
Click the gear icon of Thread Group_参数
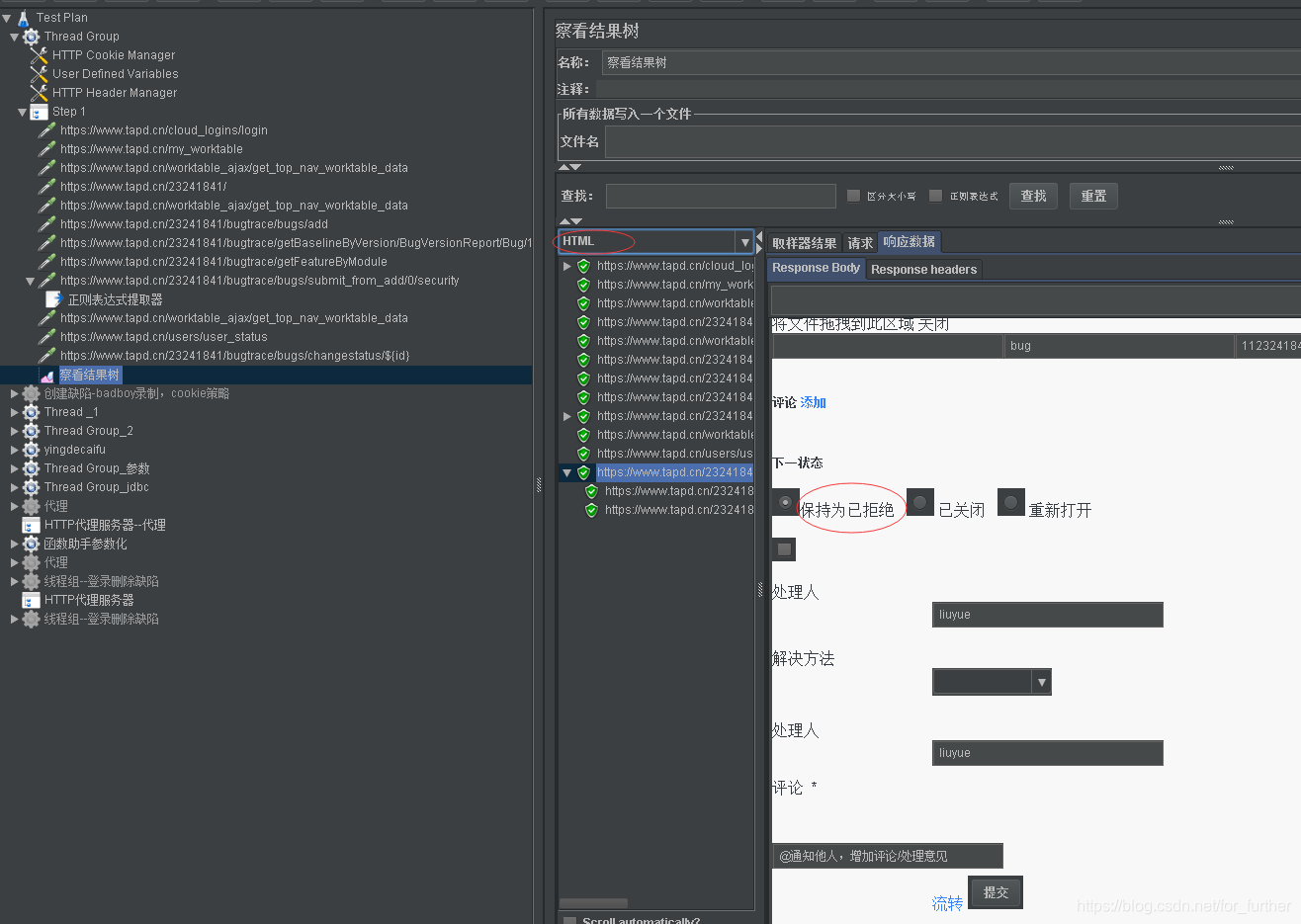pos(32,468)
